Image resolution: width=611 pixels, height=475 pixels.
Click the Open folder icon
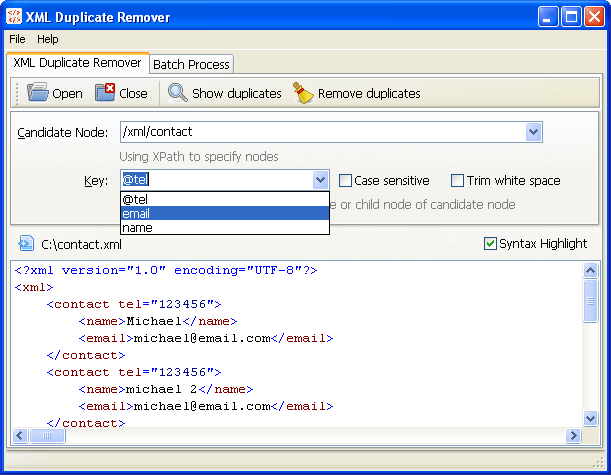37,92
